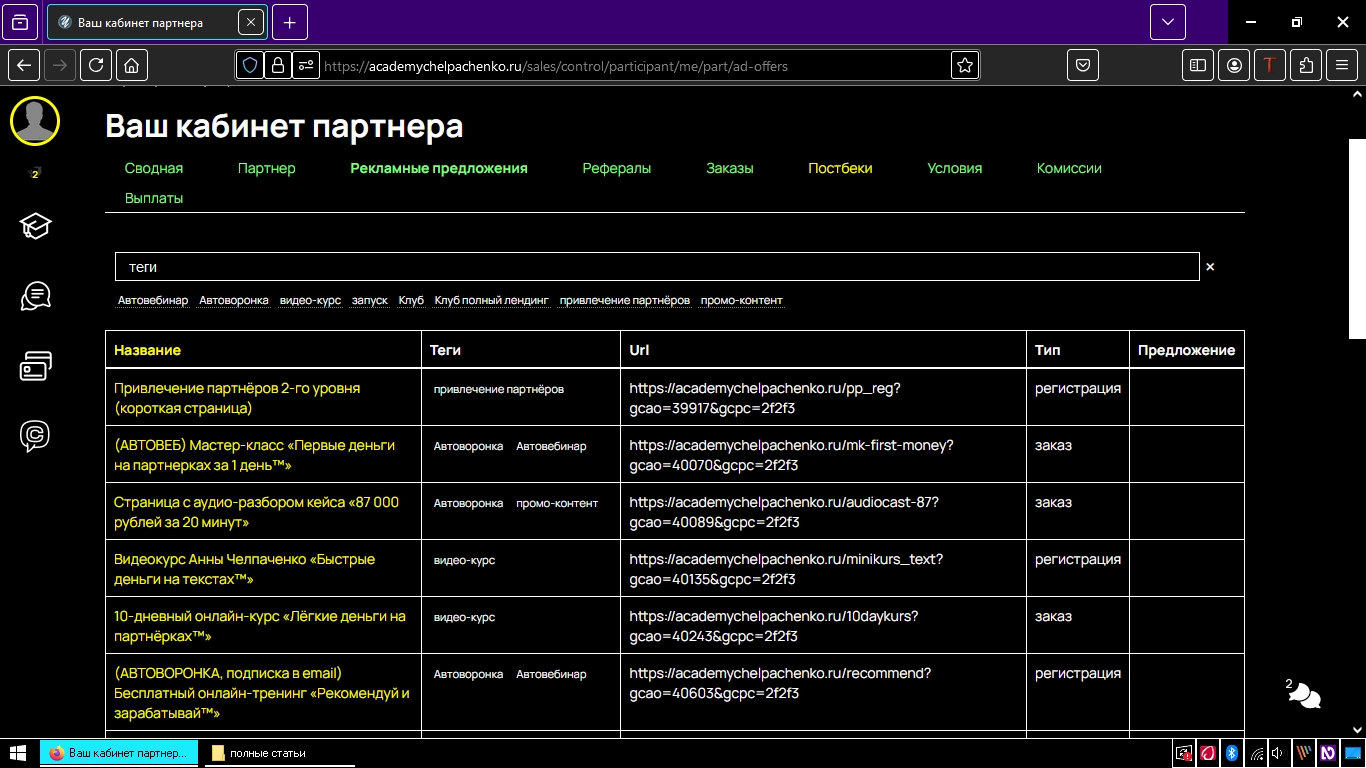Toggle the browser sidebar panel

click(1197, 65)
